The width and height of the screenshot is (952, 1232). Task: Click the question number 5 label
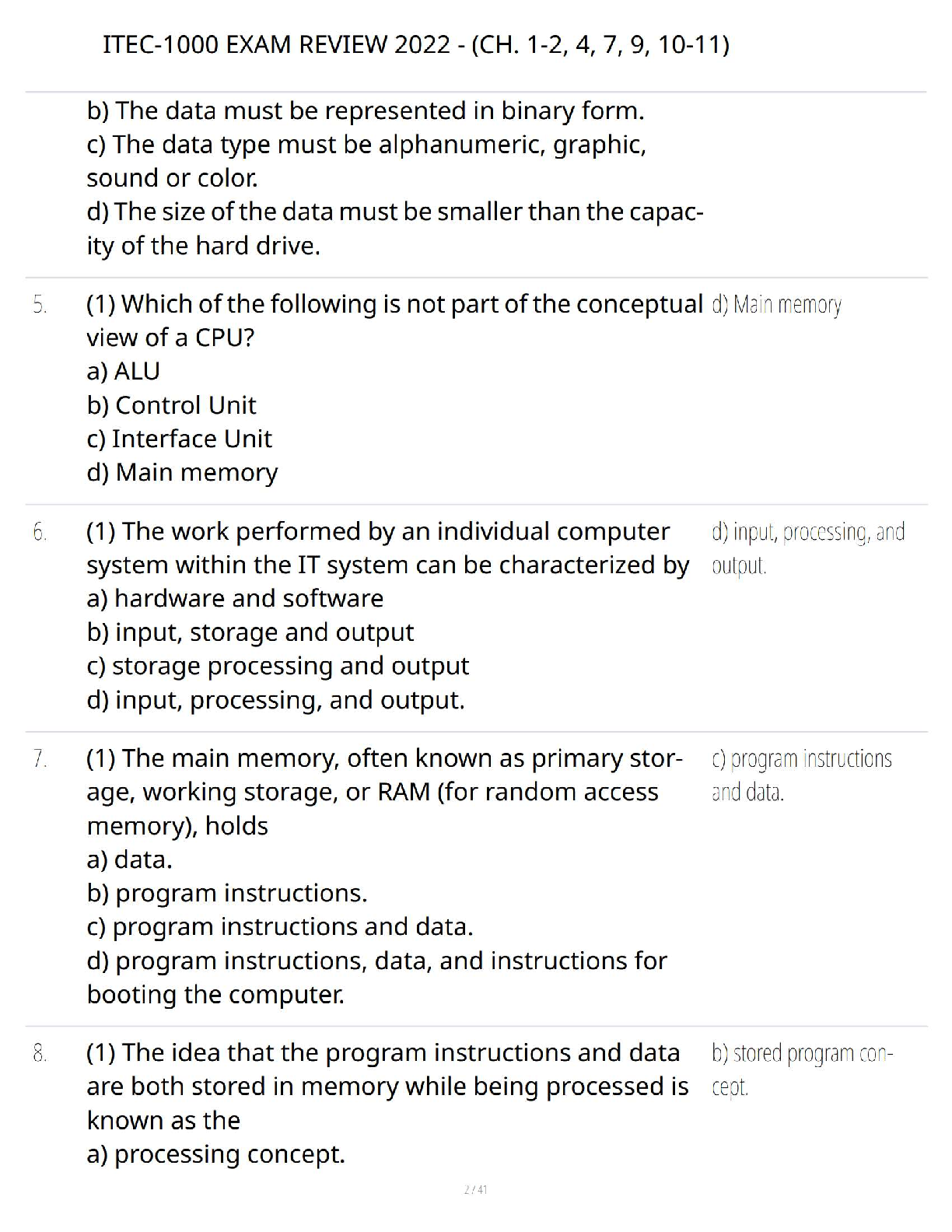pos(40,305)
